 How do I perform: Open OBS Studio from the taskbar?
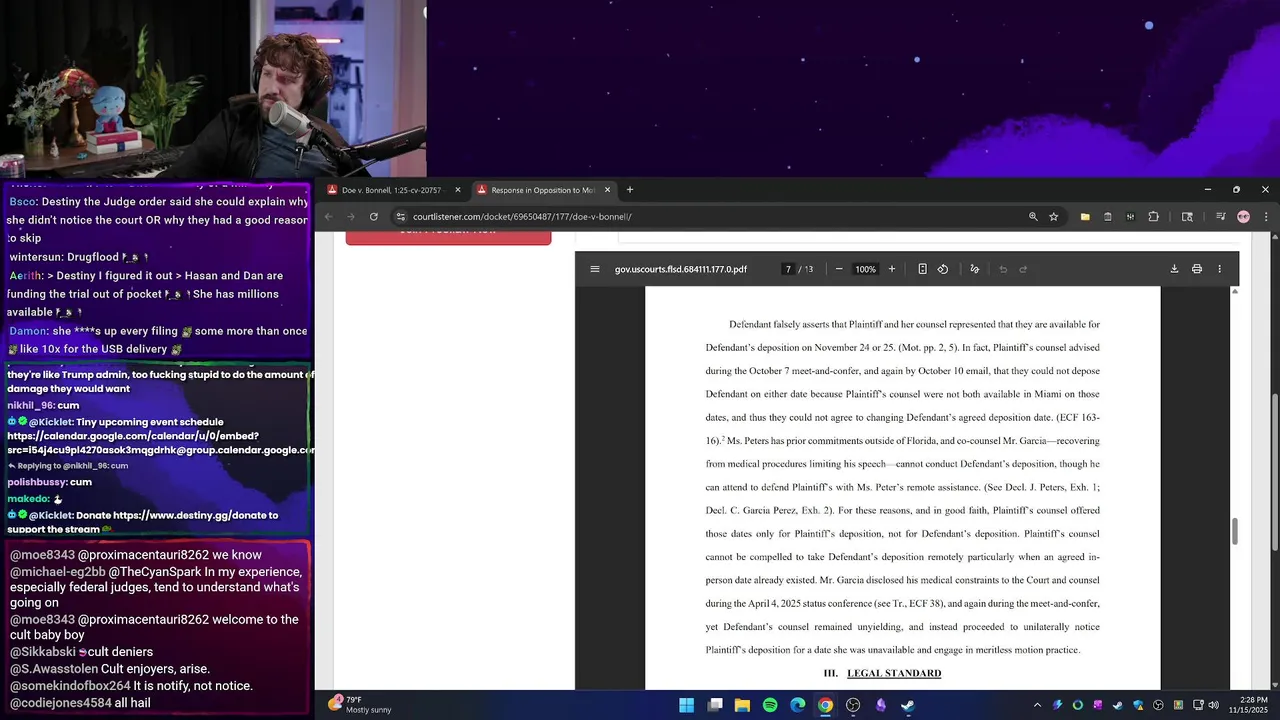tap(853, 705)
